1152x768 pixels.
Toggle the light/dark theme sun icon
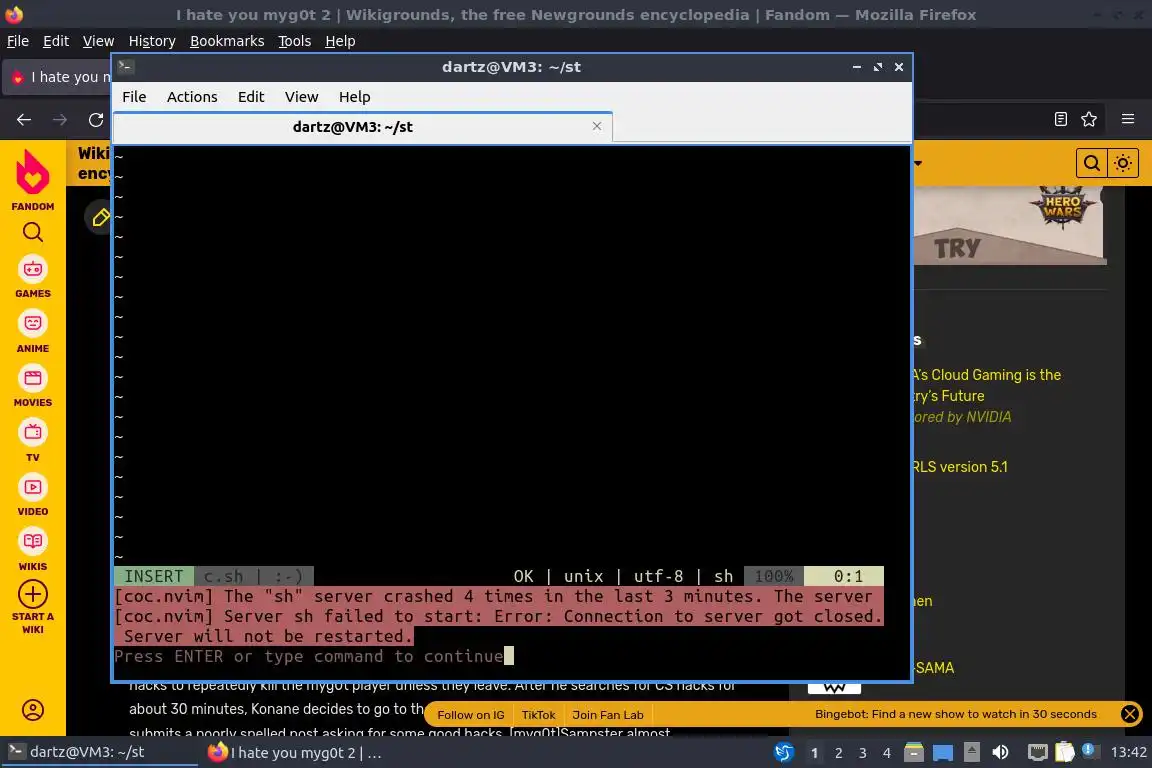1123,163
